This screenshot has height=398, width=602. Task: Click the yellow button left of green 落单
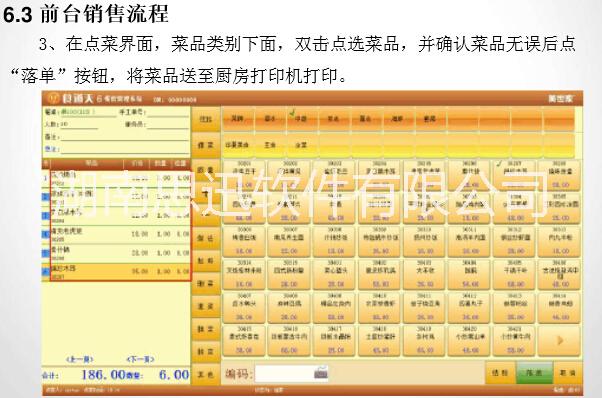click(501, 372)
